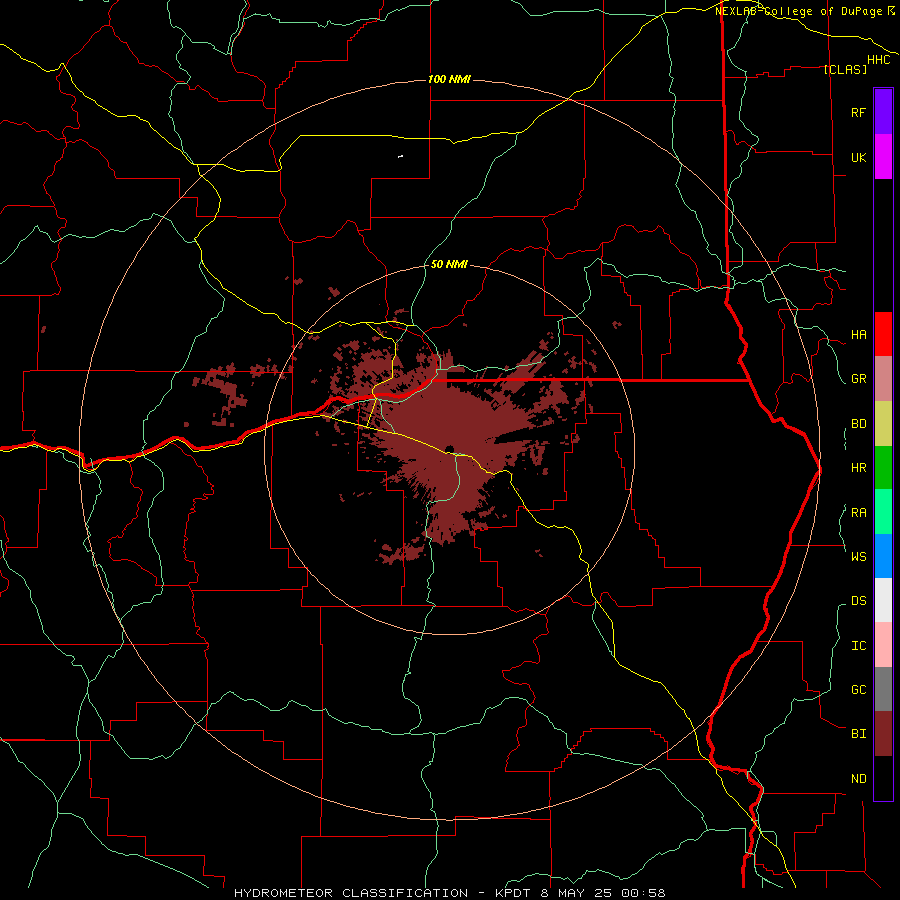The height and width of the screenshot is (900, 900).
Task: Click the IC pink legend swatch
Action: point(883,645)
